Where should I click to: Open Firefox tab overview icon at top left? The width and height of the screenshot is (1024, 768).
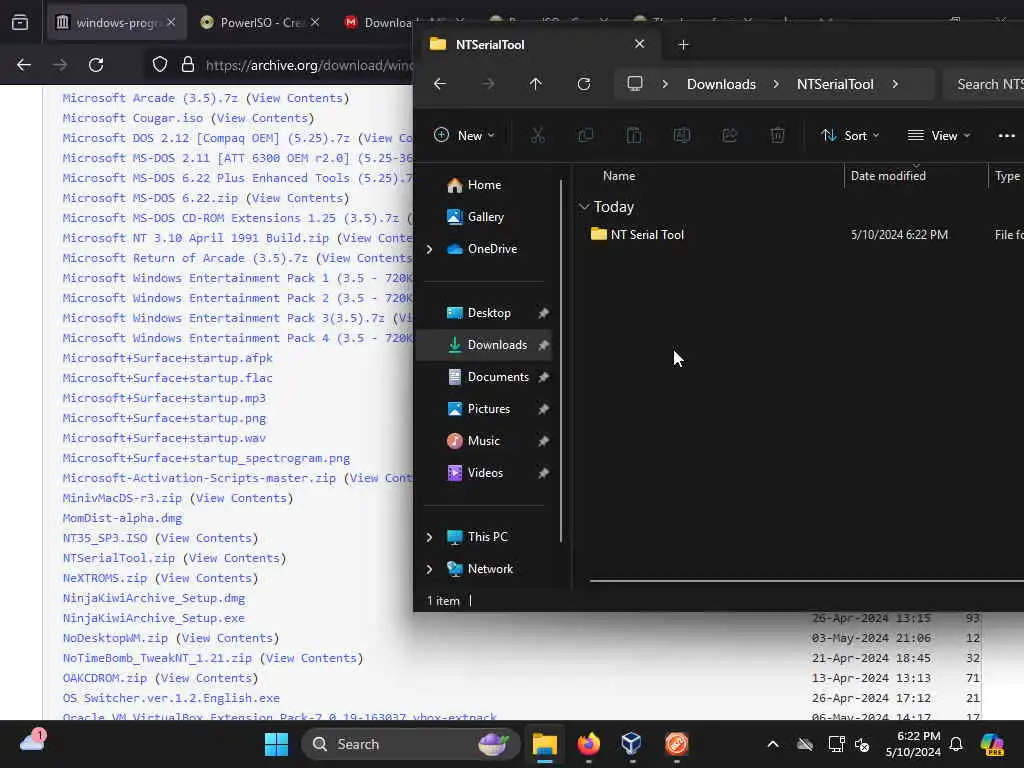point(20,22)
